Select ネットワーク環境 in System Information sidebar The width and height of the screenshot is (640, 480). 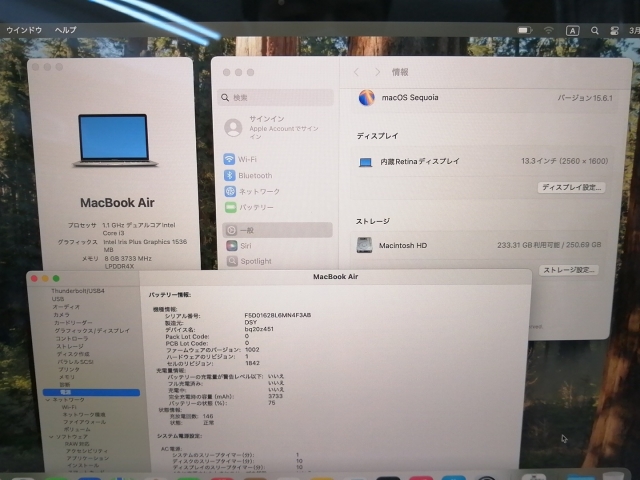click(84, 414)
